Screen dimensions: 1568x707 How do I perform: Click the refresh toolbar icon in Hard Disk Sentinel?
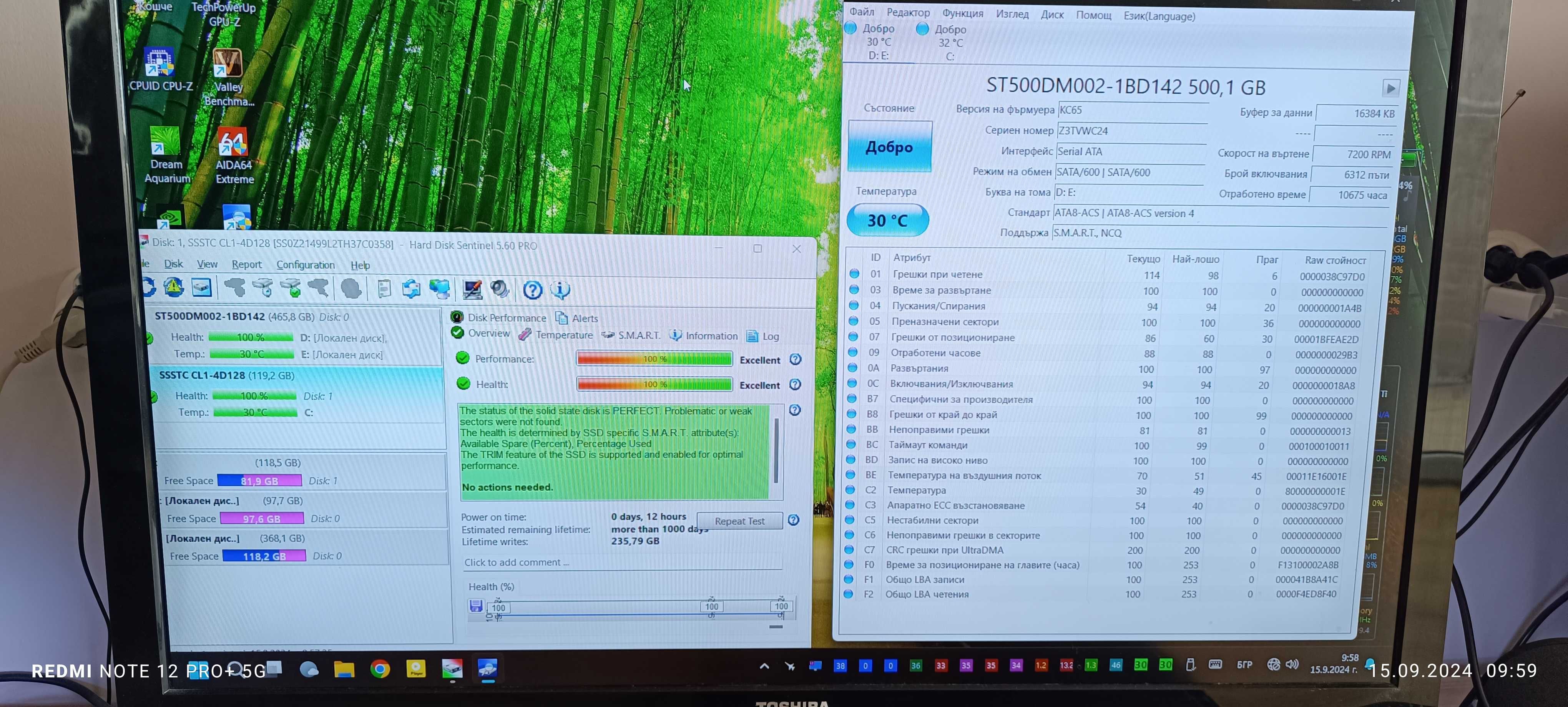(148, 287)
